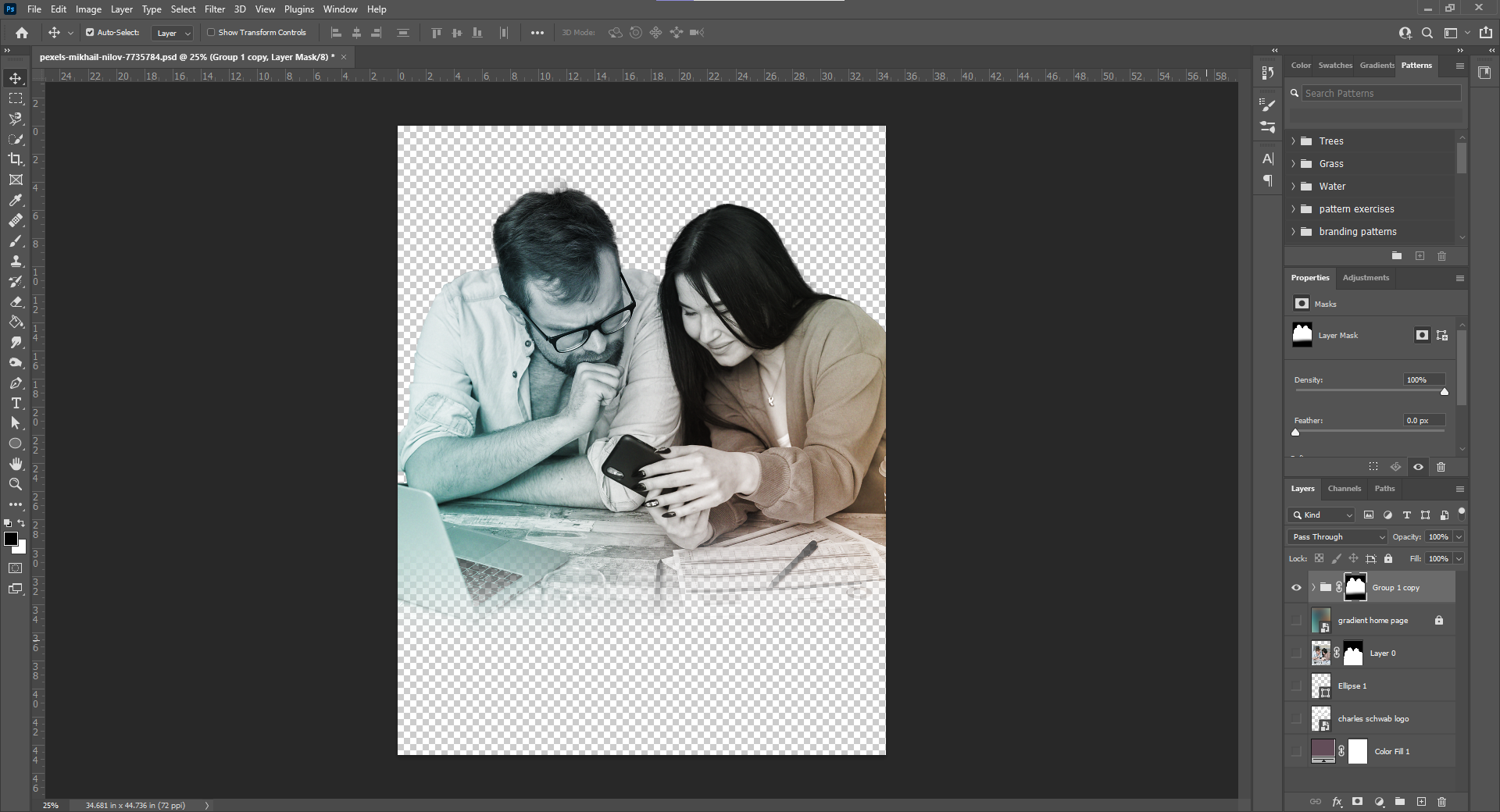Create new group in Layers panel
Screen dimensions: 1500x812
1400,802
